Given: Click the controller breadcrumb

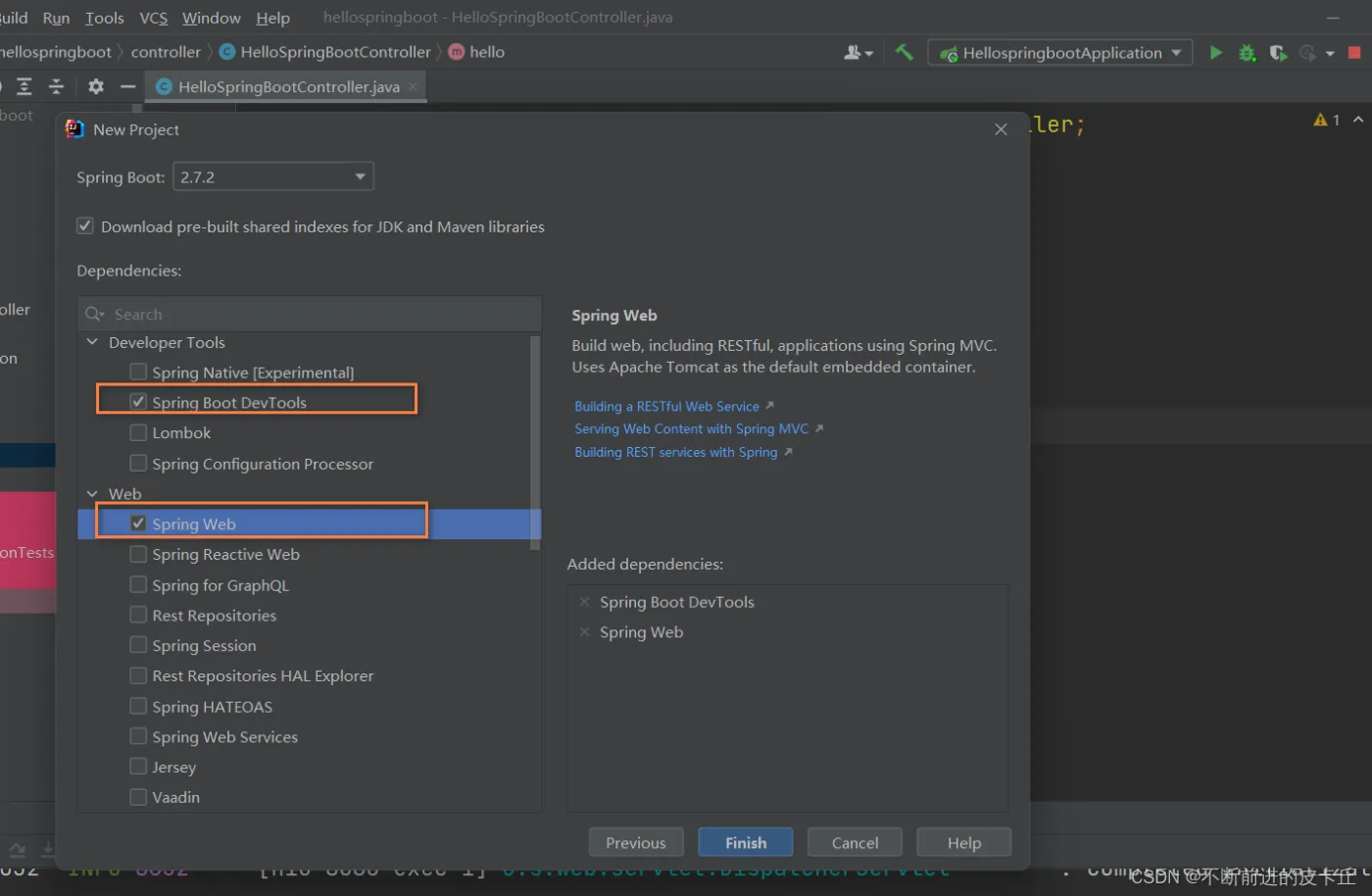Looking at the screenshot, I should (x=166, y=52).
